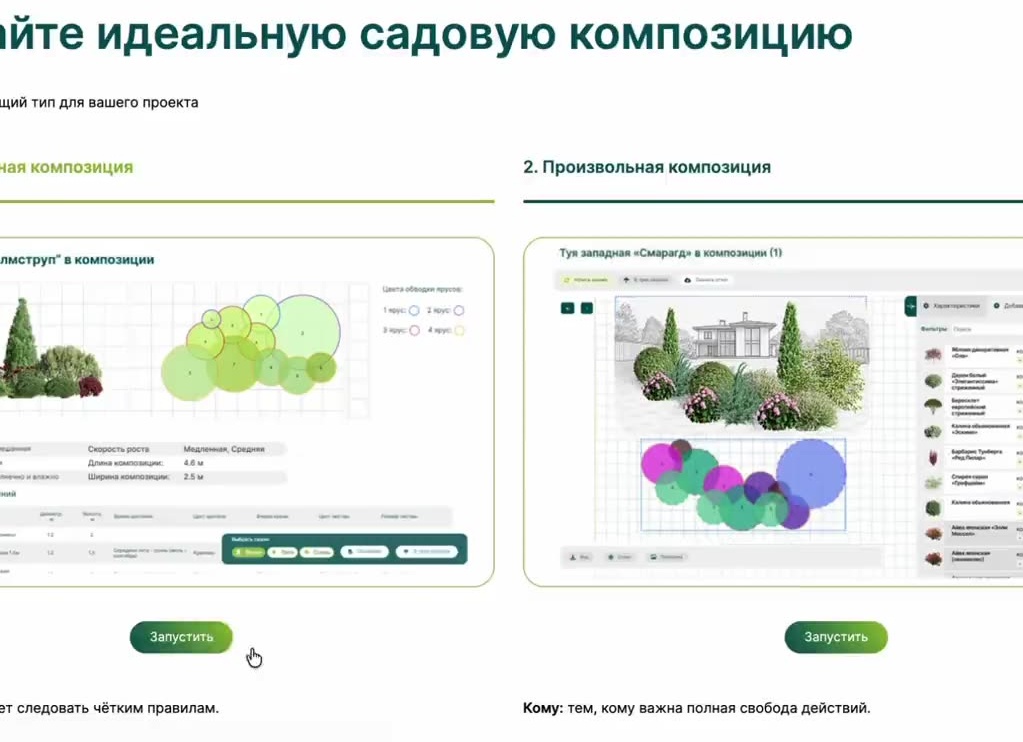This screenshot has height=742, width=1023.
Task: Click the 'Ширина композиции:' label
Action: (x=129, y=477)
